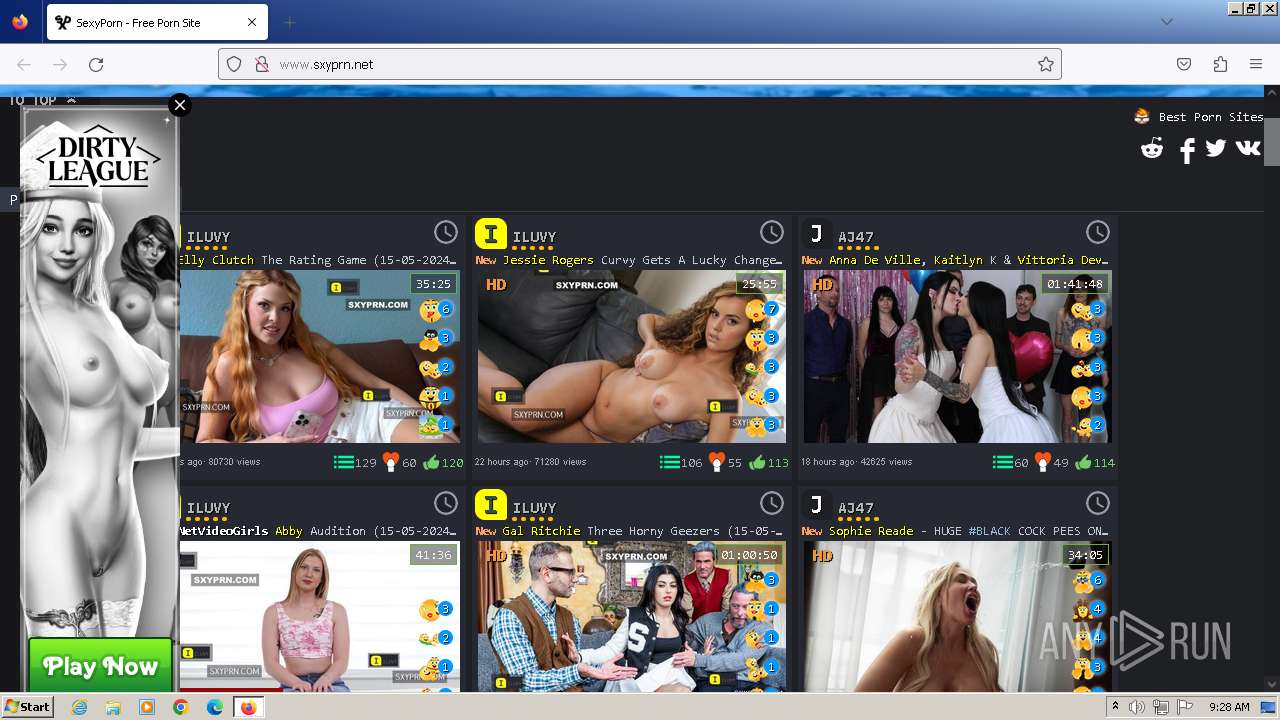Click the thumbs-up count 113
1280x720 pixels.
(x=769, y=462)
